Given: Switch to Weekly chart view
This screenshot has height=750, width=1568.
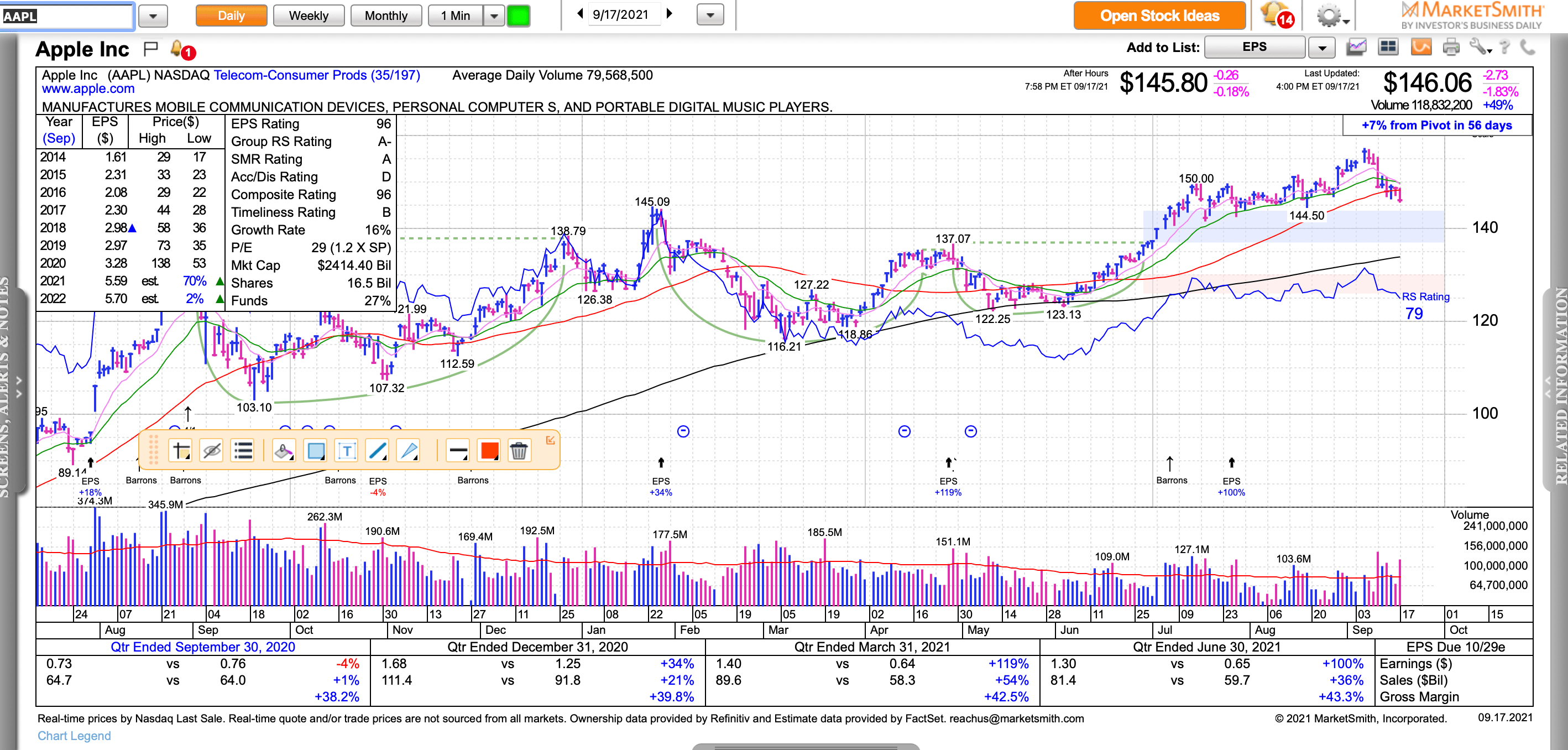Looking at the screenshot, I should tap(309, 16).
